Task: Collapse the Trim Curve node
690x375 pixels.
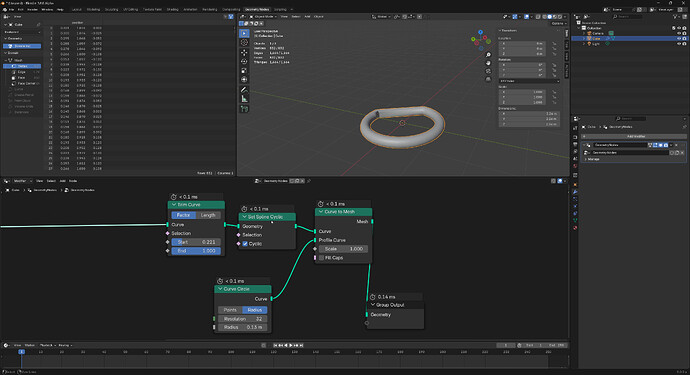Action: coord(174,205)
